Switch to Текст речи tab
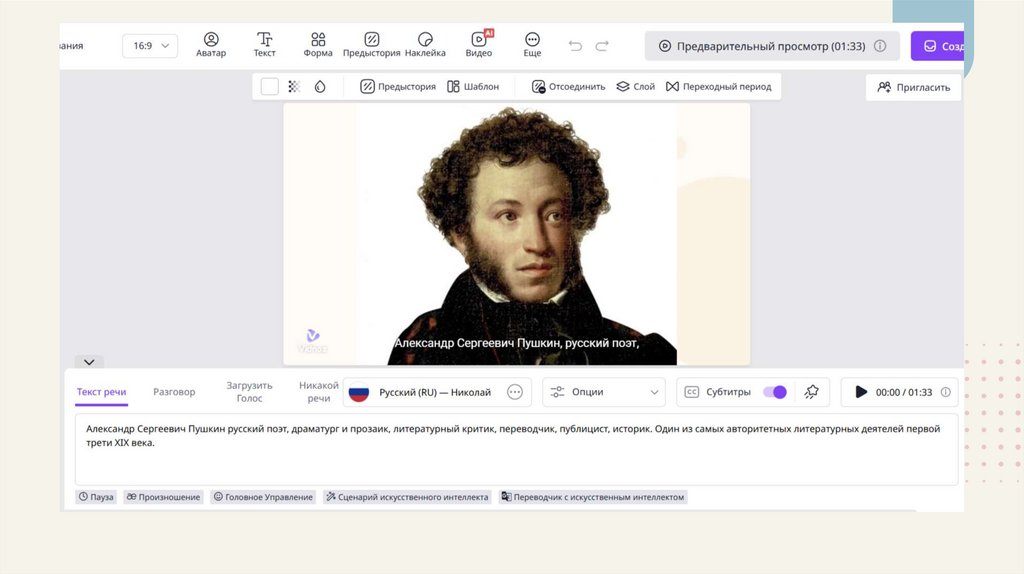The image size is (1024, 574). pos(101,392)
